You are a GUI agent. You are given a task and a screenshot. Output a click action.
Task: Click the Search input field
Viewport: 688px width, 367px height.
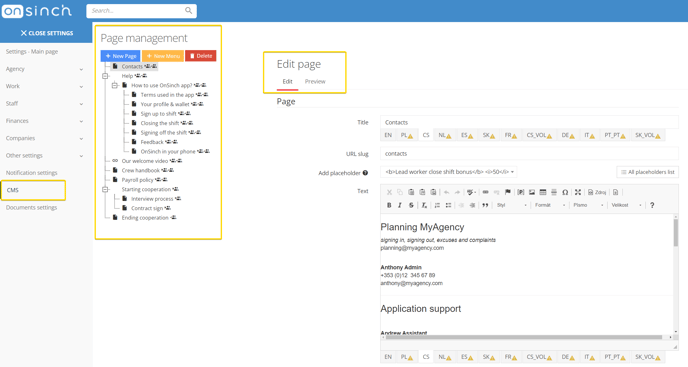[x=141, y=11]
